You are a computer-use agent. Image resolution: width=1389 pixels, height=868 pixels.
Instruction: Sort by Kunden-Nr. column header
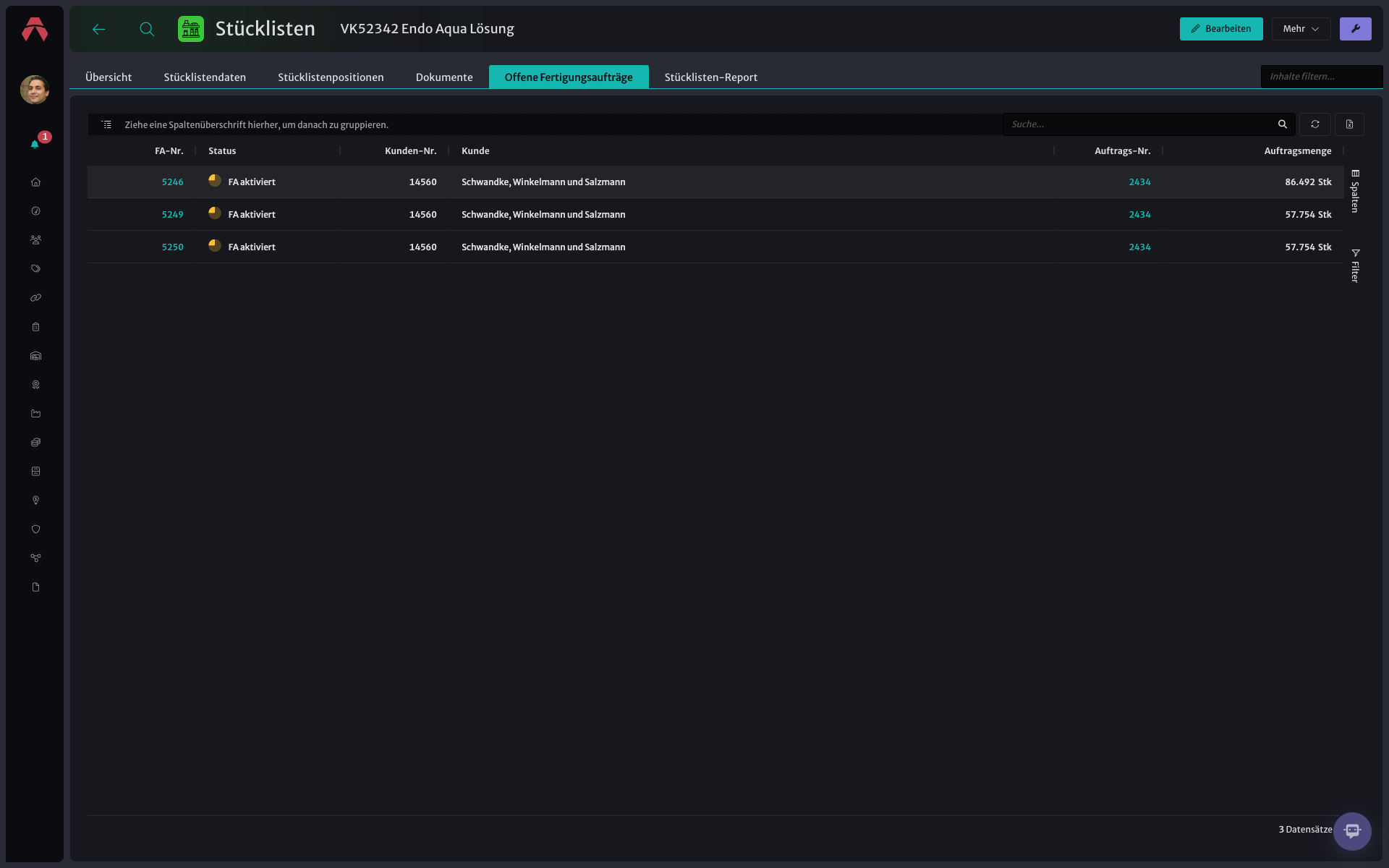(410, 150)
